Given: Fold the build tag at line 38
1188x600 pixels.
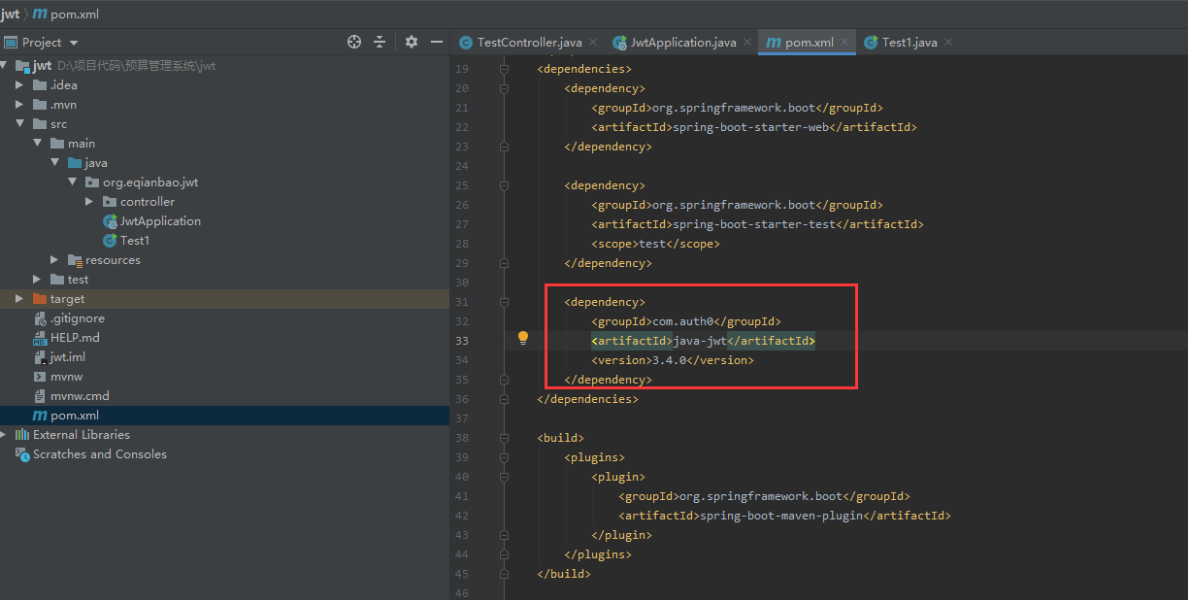Looking at the screenshot, I should click(x=504, y=438).
